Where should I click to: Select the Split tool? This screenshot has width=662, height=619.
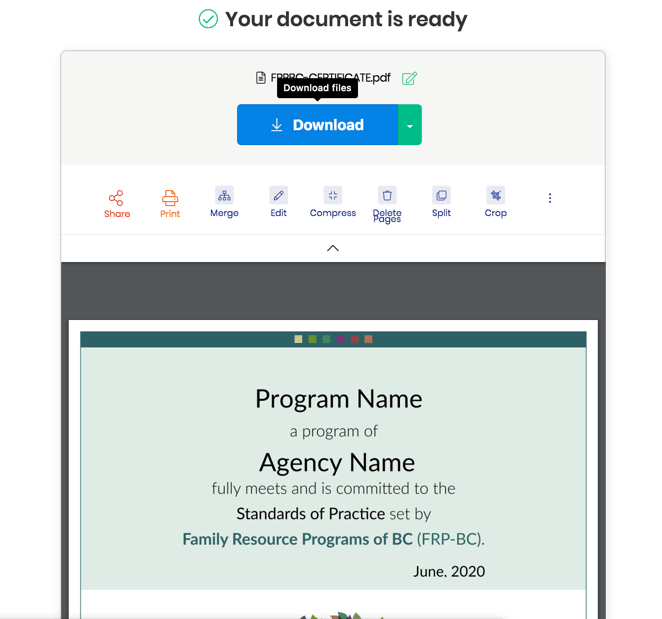(441, 196)
